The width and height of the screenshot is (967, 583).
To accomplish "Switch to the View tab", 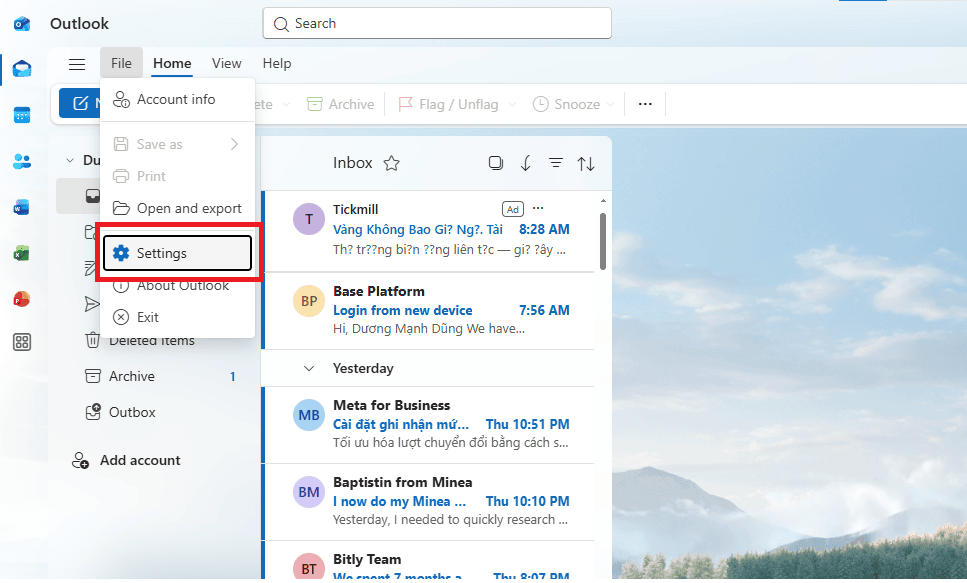I will pyautogui.click(x=226, y=64).
